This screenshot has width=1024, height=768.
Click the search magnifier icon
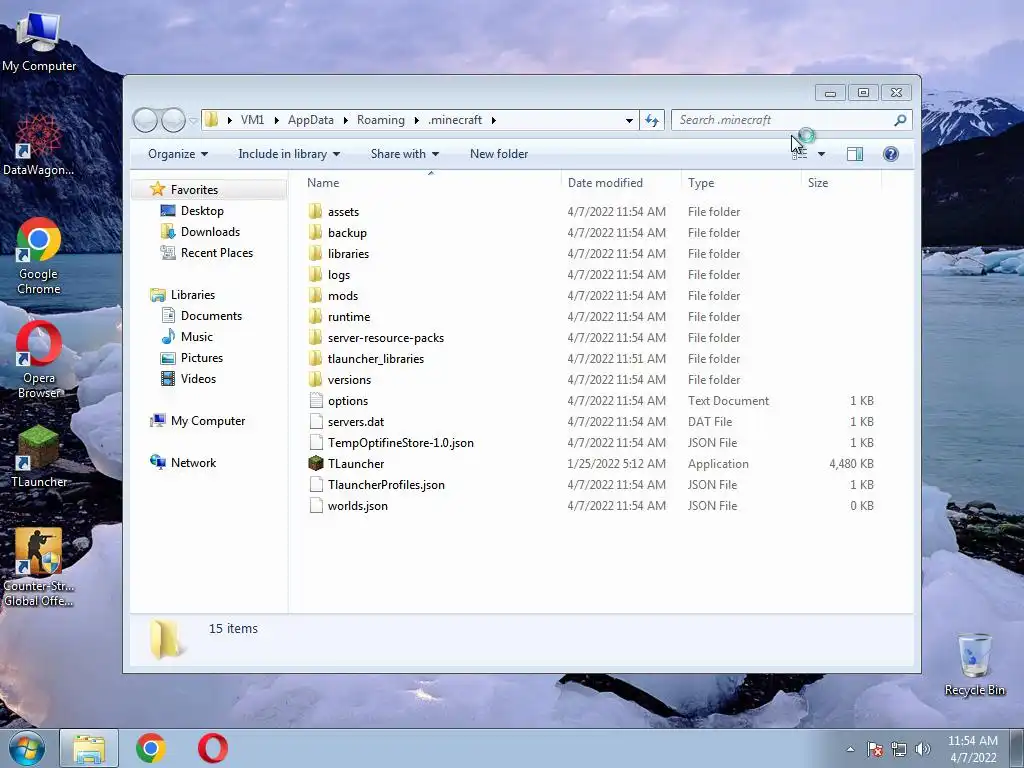coord(900,120)
